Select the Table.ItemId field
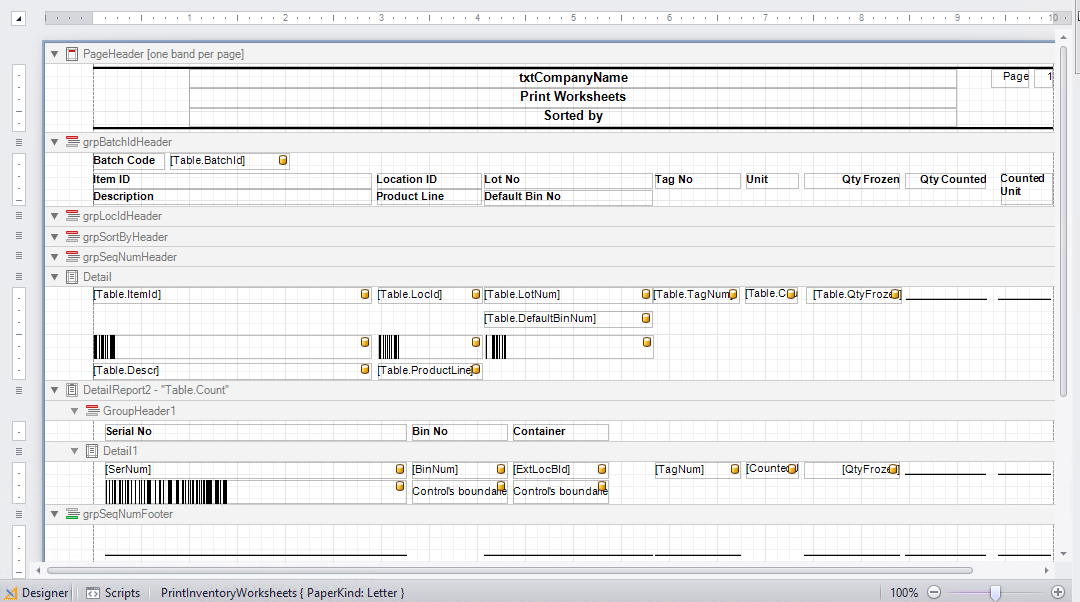Screen dimensions: 1080x602 (x=225, y=295)
